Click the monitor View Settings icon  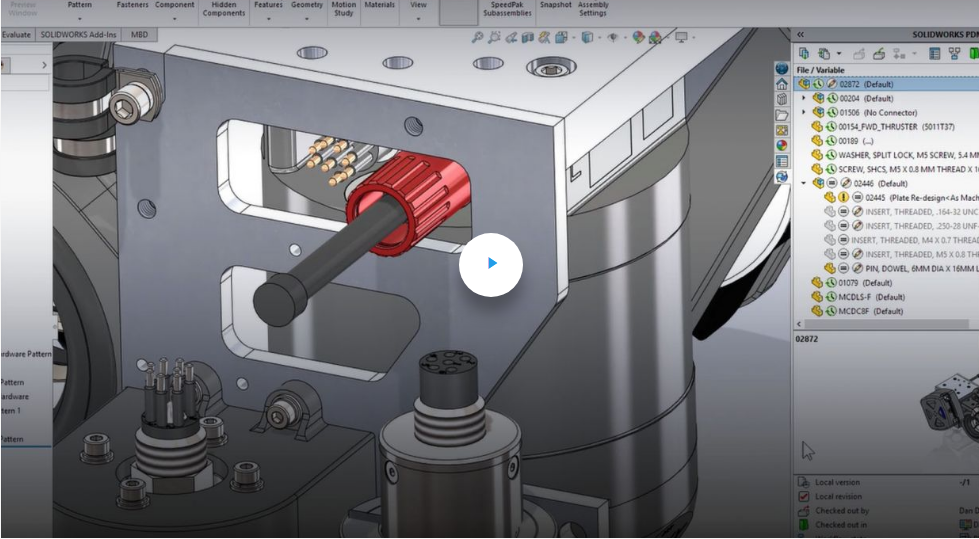click(x=682, y=37)
